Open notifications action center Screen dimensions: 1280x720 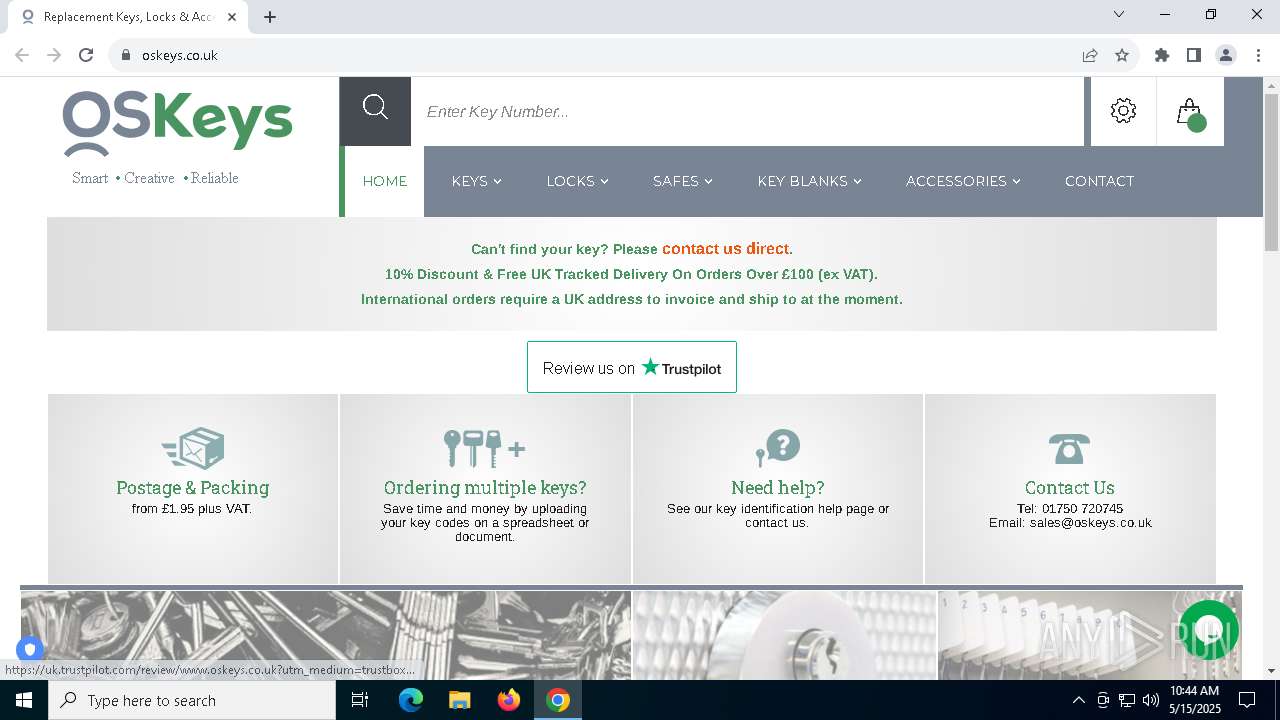(x=1247, y=700)
